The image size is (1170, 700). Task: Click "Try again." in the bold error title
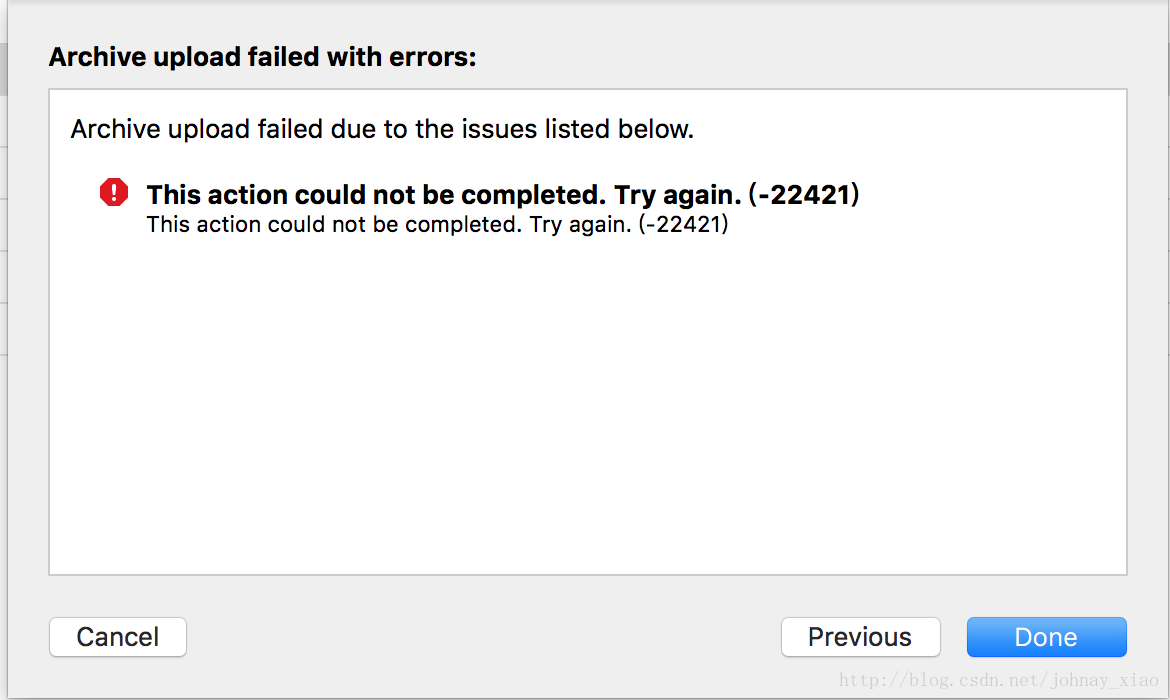point(678,195)
